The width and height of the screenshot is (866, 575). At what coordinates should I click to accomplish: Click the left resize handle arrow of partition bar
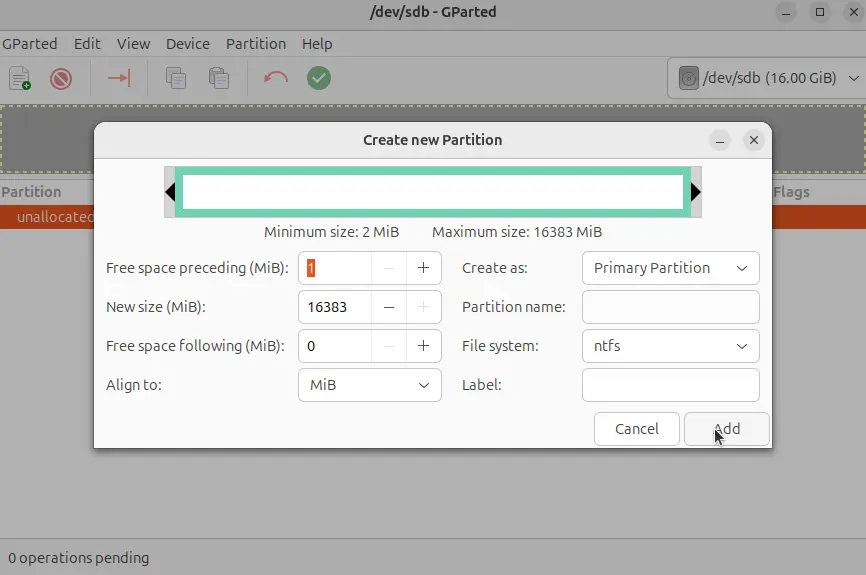[x=170, y=192]
